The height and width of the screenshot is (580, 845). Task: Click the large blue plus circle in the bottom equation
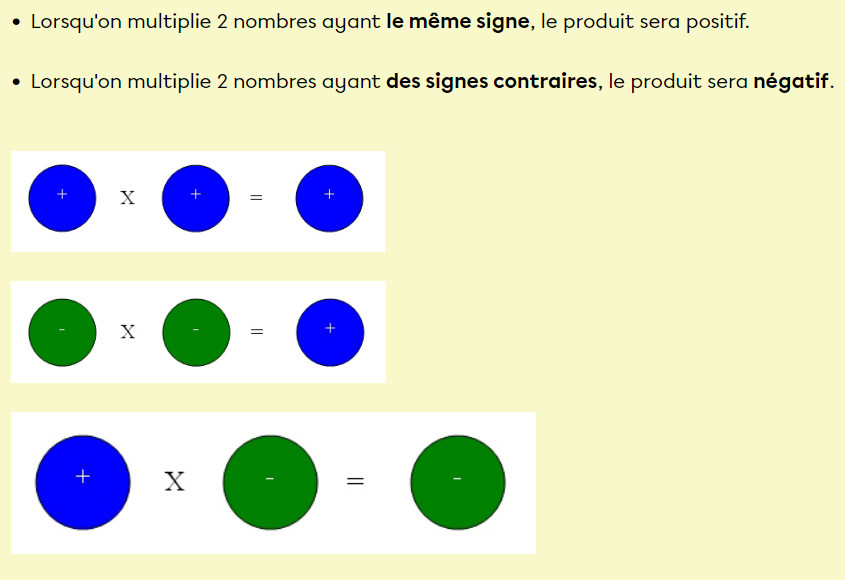click(83, 481)
